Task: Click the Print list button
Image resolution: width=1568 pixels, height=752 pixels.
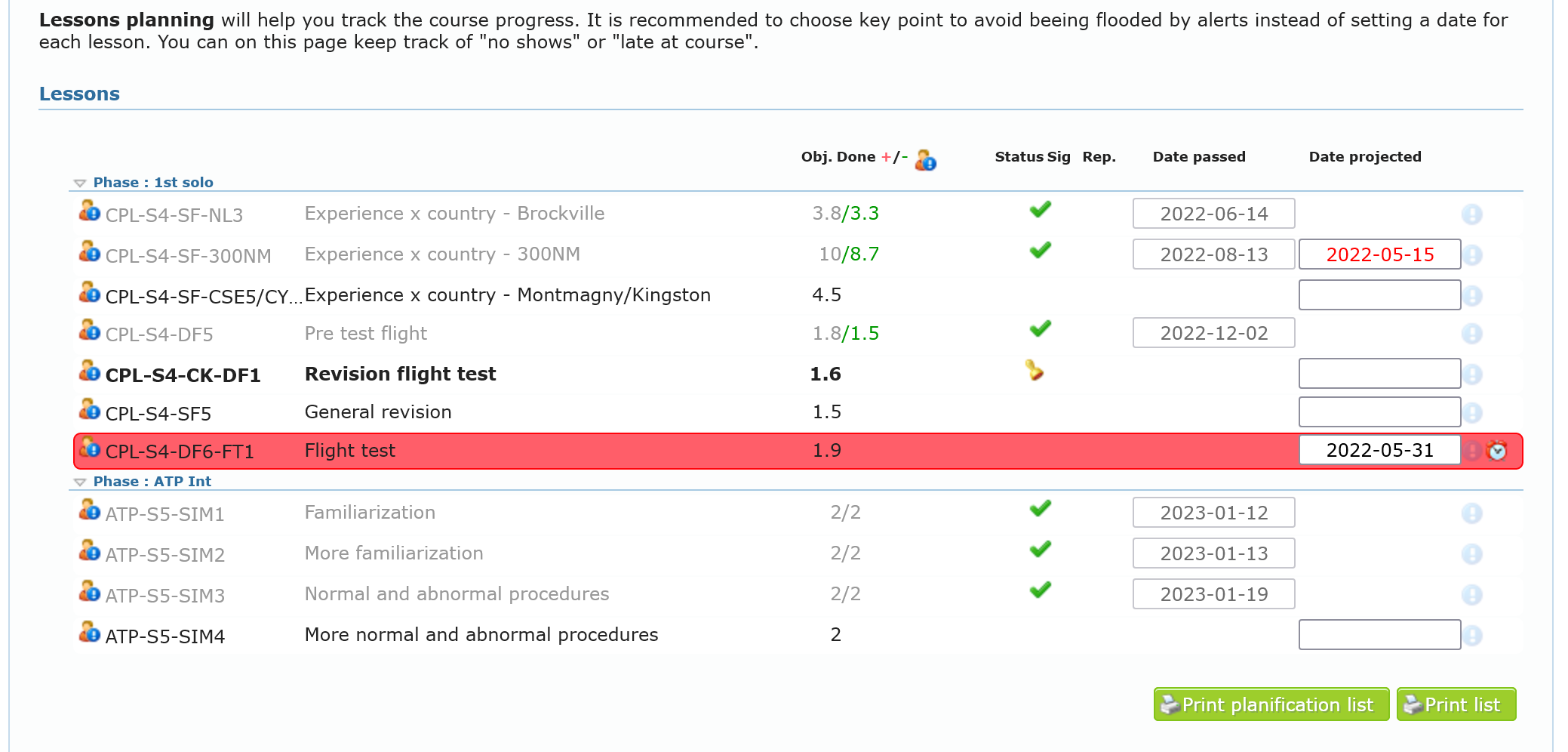Action: [x=1456, y=704]
